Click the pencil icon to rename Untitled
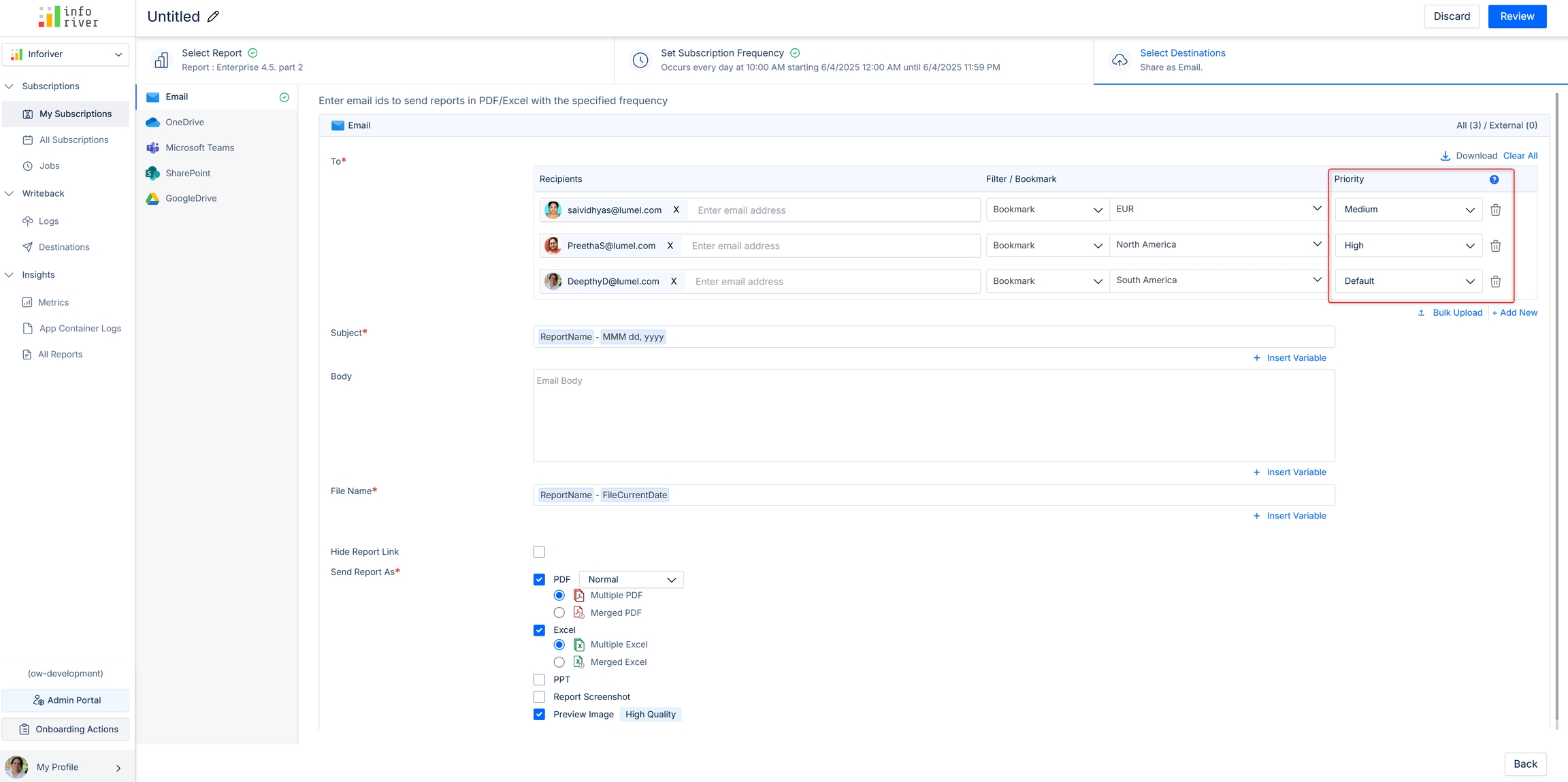1568x782 pixels. tap(213, 17)
